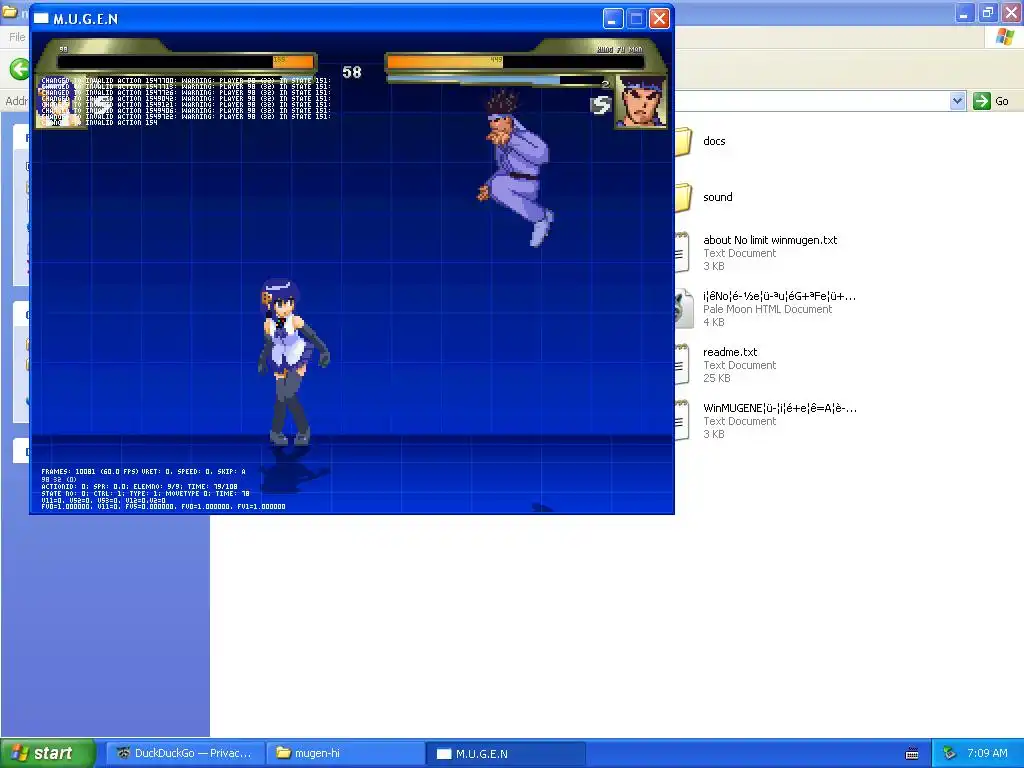Close the M.U.G.E.N game window
Image resolution: width=1024 pixels, height=768 pixels.
(x=660, y=19)
